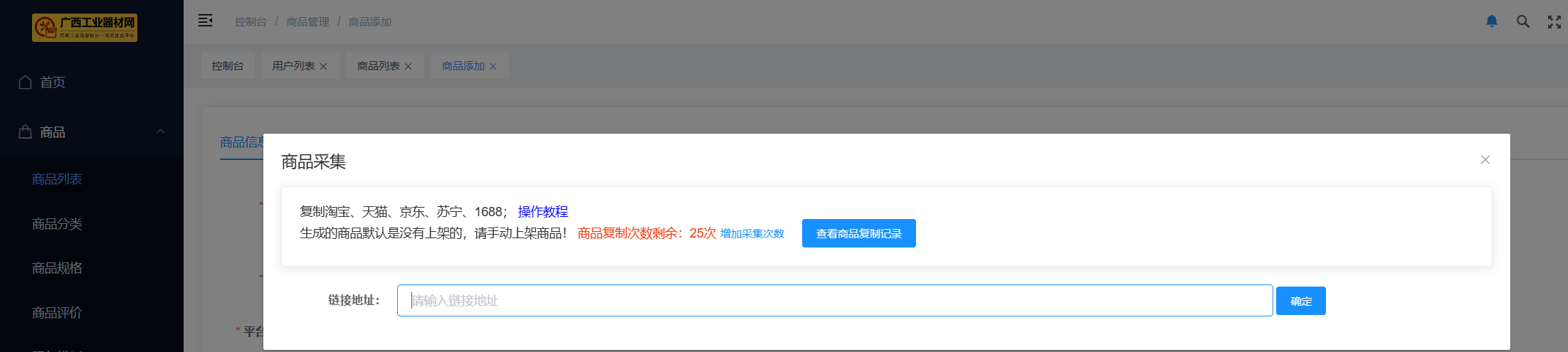Close the 商品采集 dialog
1568x352 pixels.
coord(1485,160)
